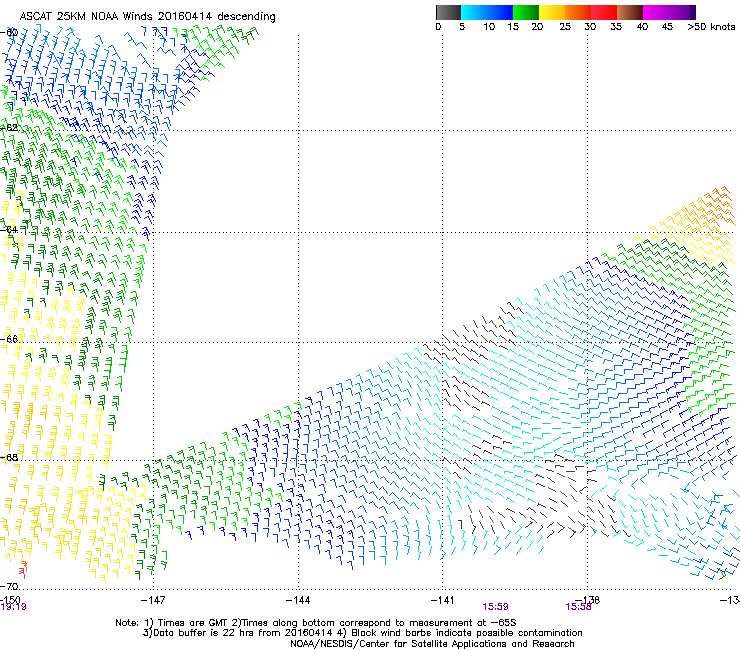Click the "-138" longitude label
This screenshot has height=650, width=740.
[587, 600]
